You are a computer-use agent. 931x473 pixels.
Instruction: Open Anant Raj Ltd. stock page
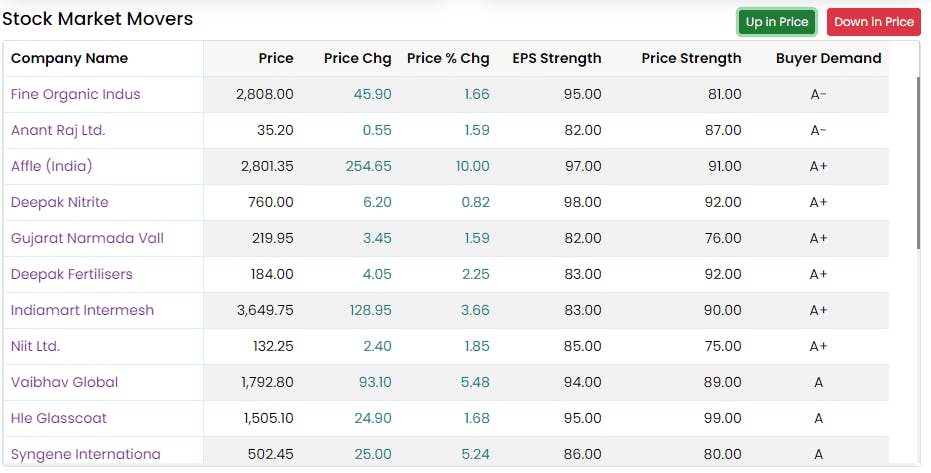tap(58, 130)
